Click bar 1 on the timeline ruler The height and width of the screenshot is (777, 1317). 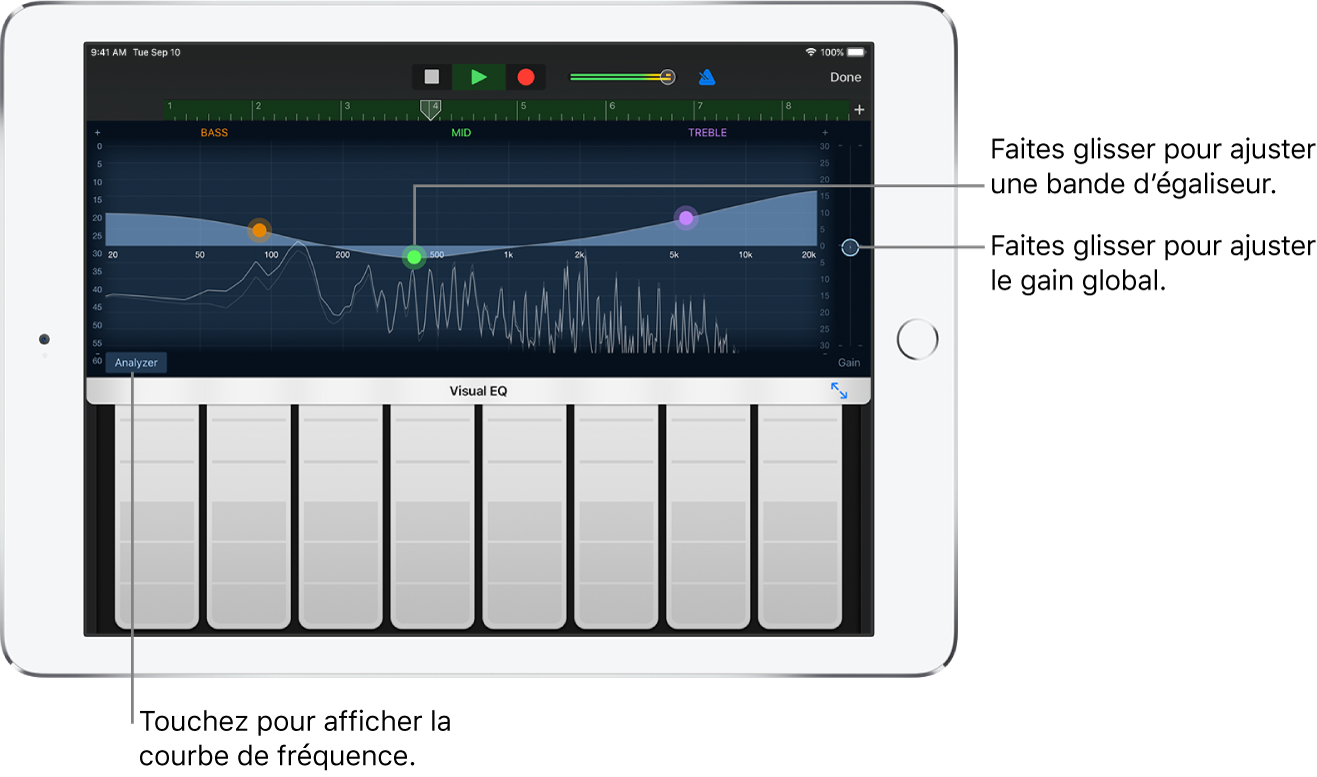tap(170, 105)
